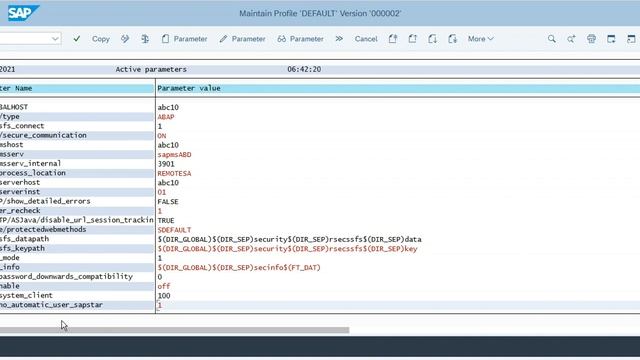The width and height of the screenshot is (640, 360).
Task: Click the last toolbar icon on the right edge
Action: pyautogui.click(x=631, y=39)
